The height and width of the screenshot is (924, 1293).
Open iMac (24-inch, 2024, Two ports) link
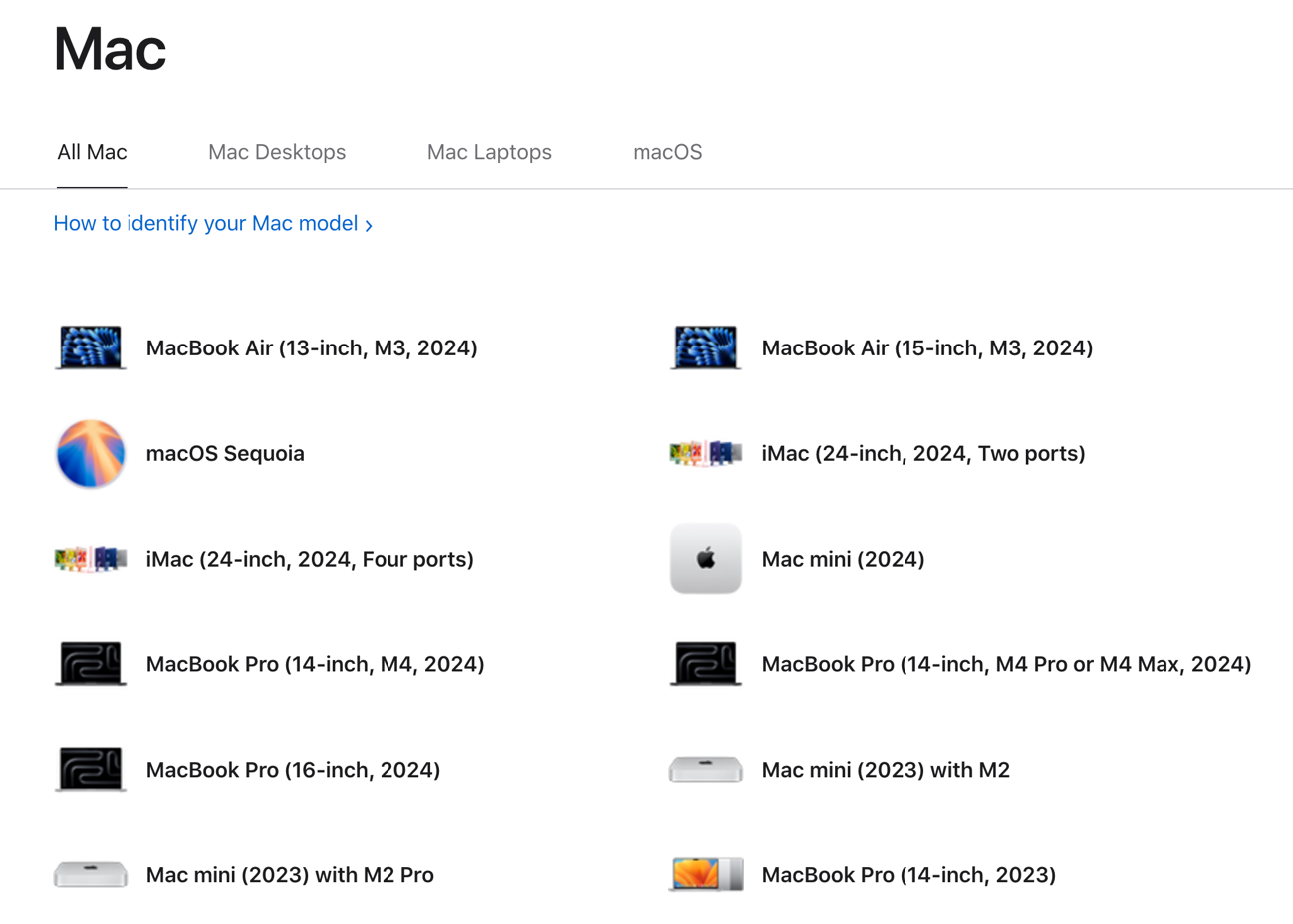pyautogui.click(x=923, y=453)
